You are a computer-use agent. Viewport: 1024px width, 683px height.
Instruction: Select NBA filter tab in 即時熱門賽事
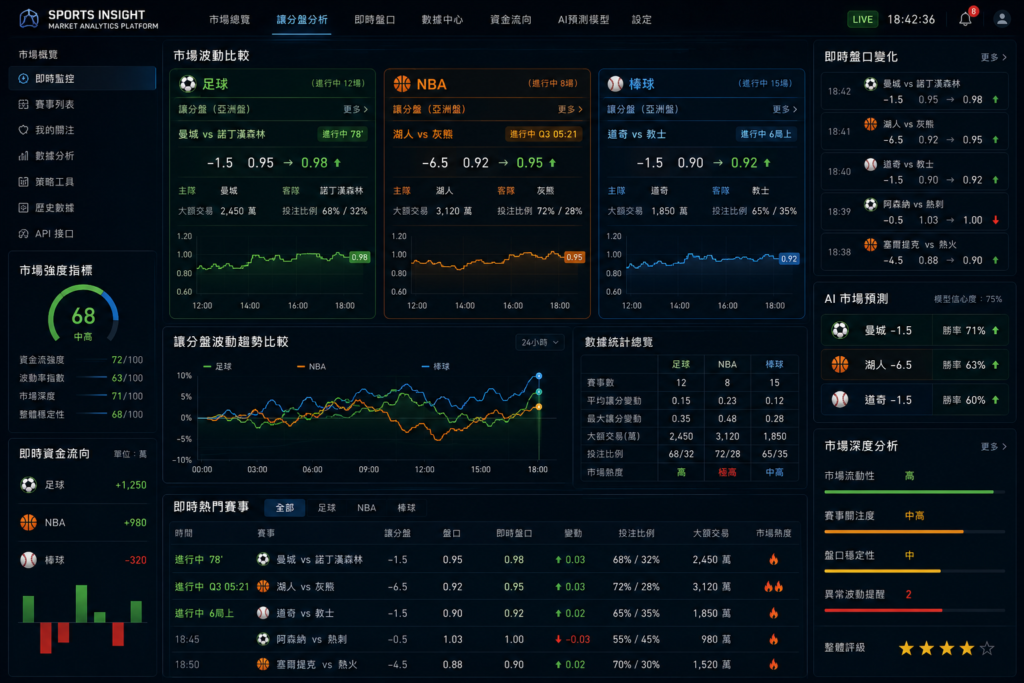pyautogui.click(x=366, y=507)
